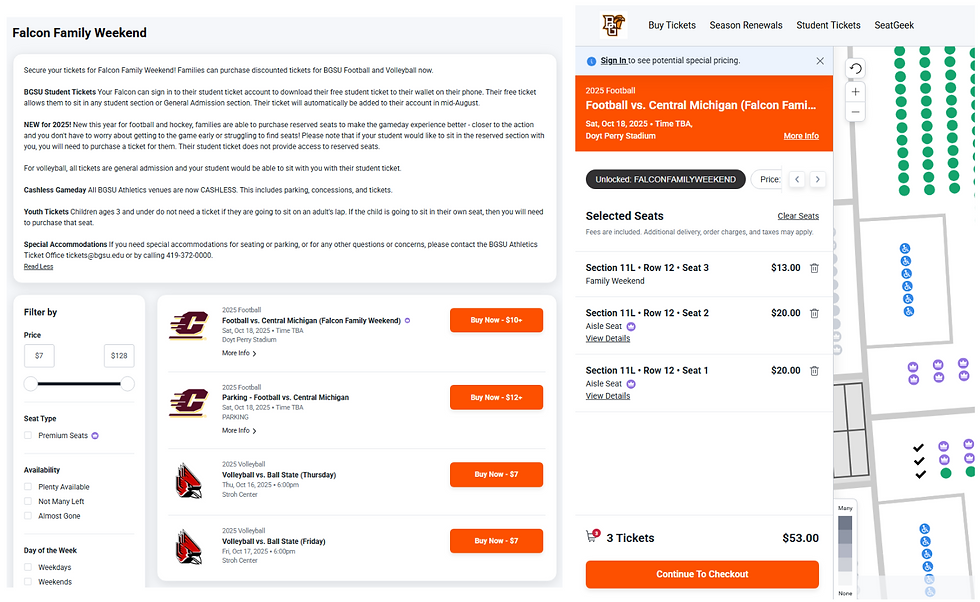The image size is (980, 602).
Task: Tick the Weekdays filter checkbox
Action: tap(28, 567)
